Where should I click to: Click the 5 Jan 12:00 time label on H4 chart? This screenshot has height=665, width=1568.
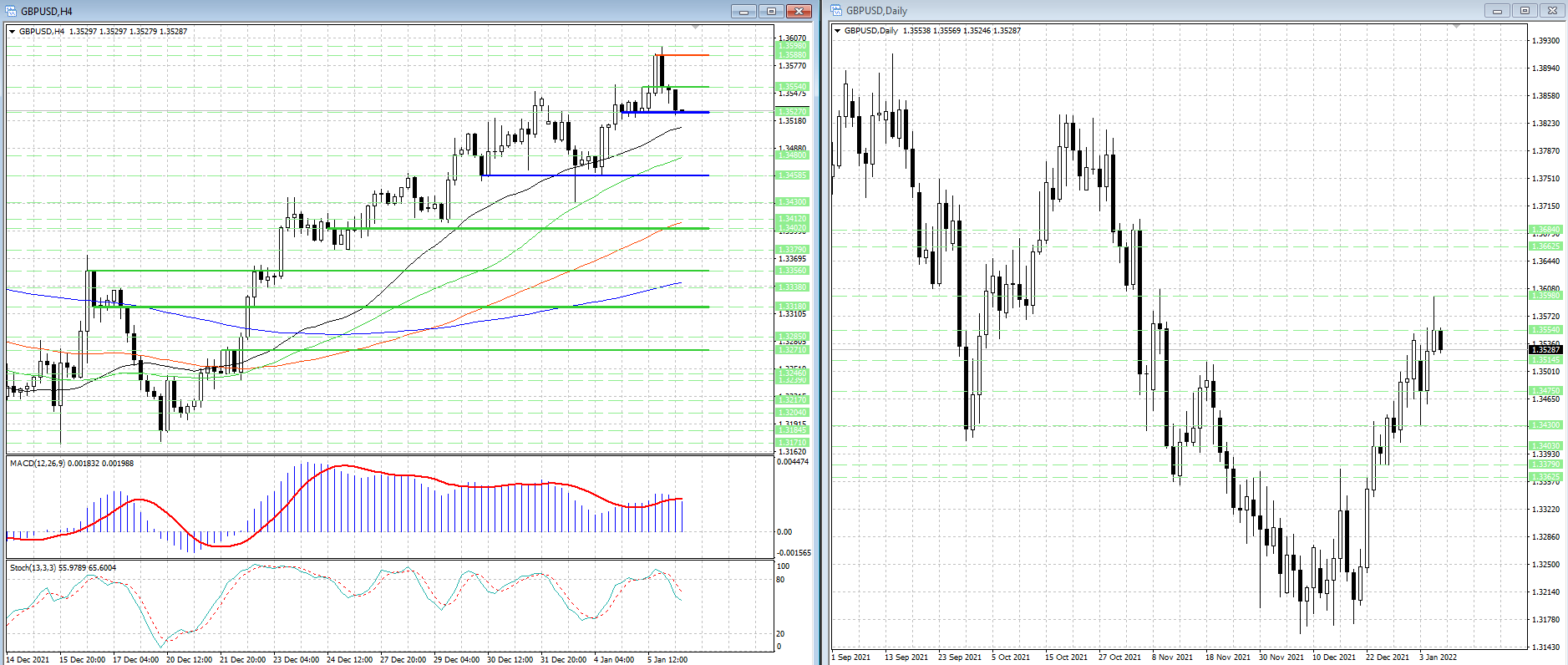(x=667, y=660)
